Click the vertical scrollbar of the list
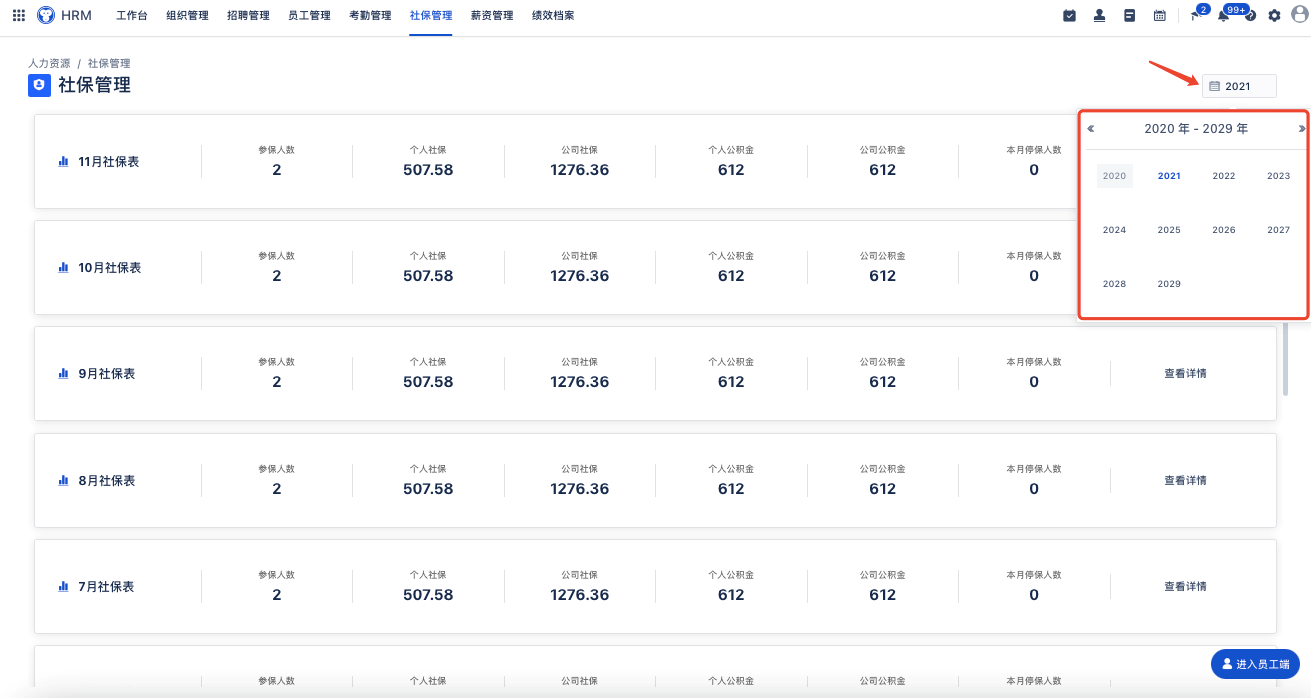The image size is (1311, 698). point(1286,360)
